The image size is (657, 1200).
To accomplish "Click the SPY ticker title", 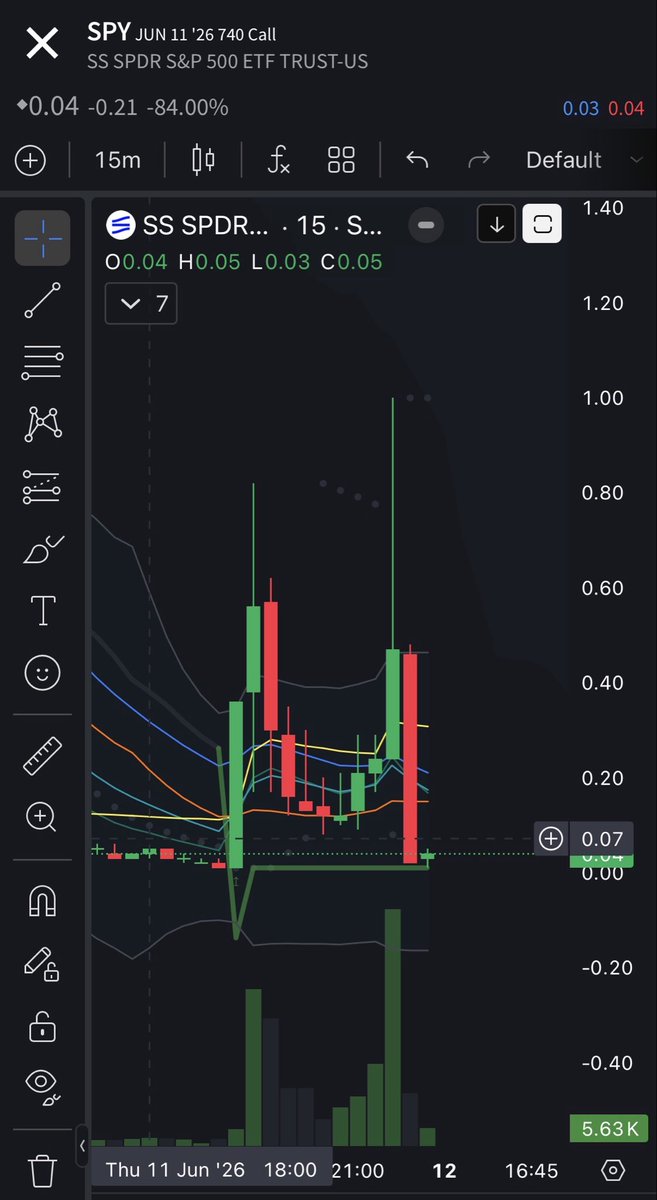I will (x=109, y=34).
